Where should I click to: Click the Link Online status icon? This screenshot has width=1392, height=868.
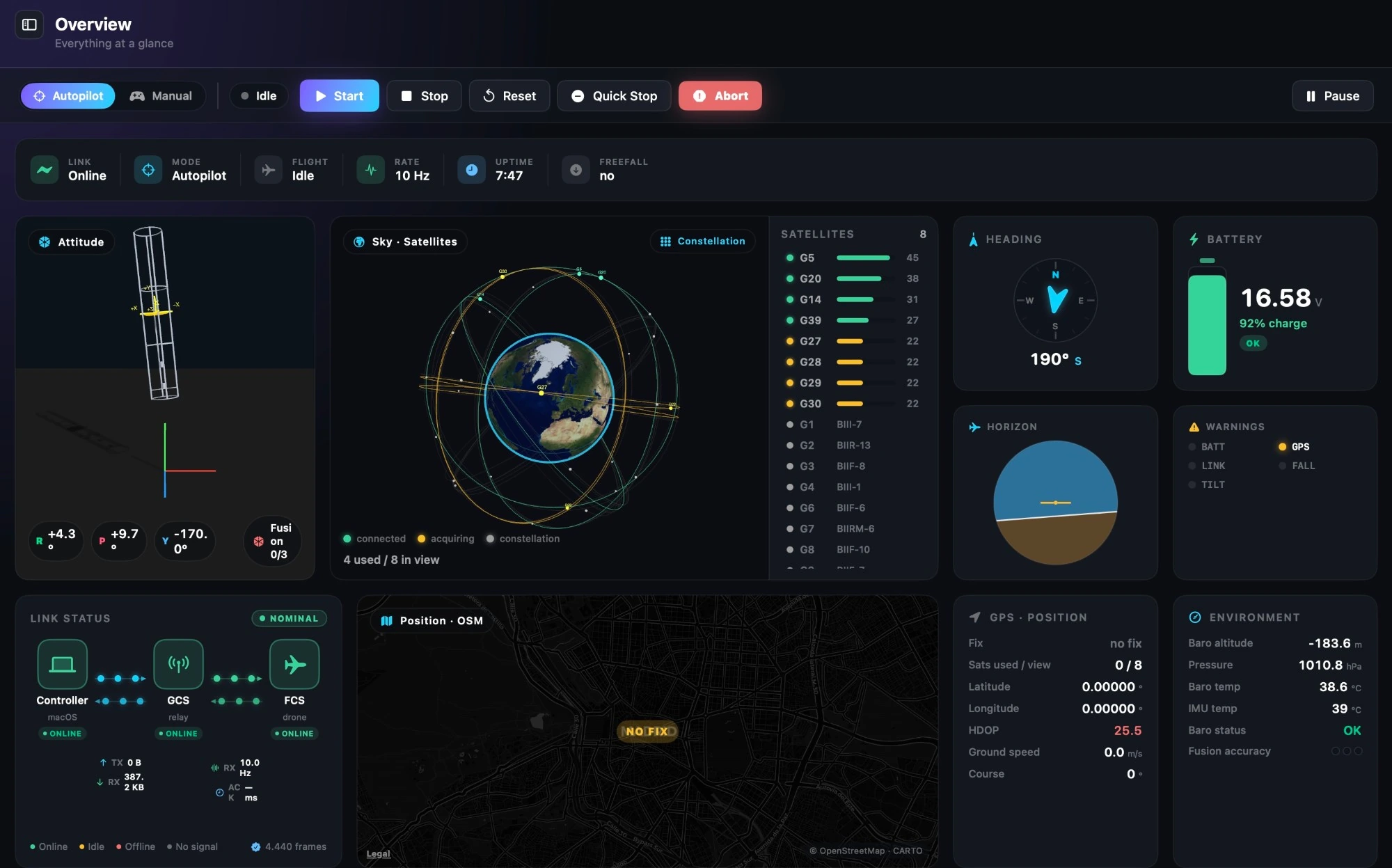pyautogui.click(x=45, y=170)
